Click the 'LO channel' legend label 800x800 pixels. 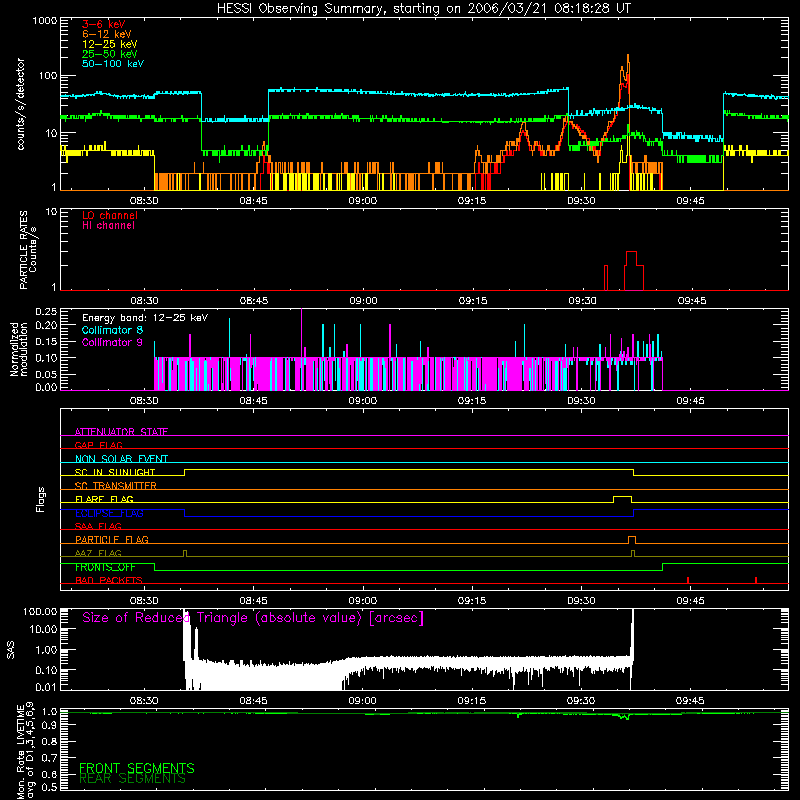[110, 215]
